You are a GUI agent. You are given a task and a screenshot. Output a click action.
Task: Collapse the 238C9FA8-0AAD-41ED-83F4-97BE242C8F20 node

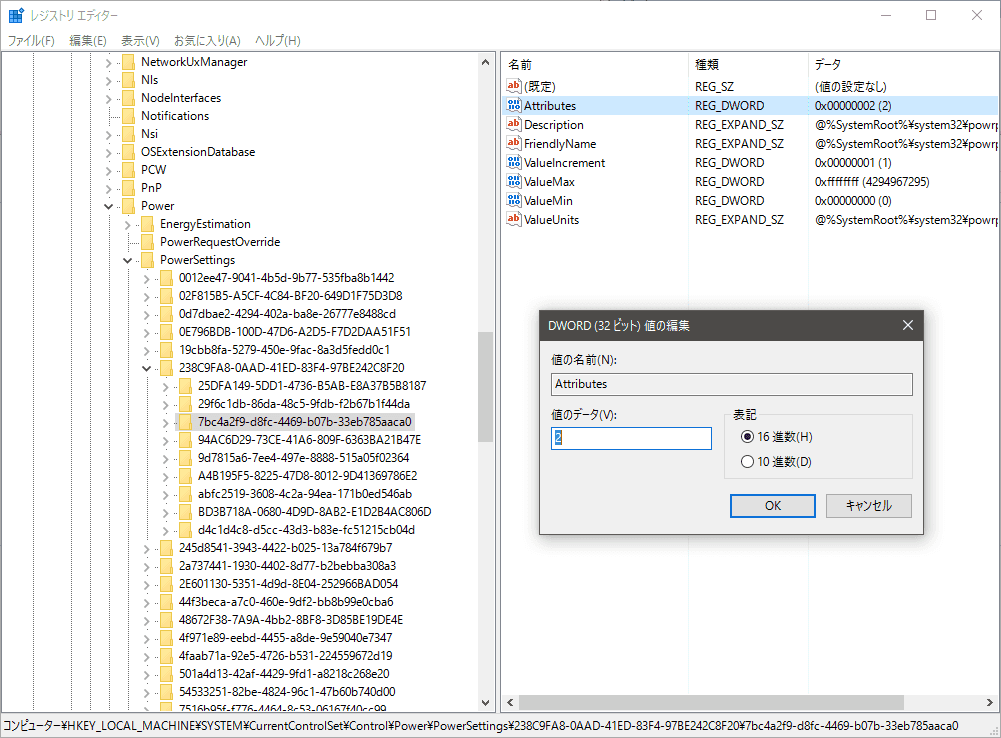[x=146, y=368]
